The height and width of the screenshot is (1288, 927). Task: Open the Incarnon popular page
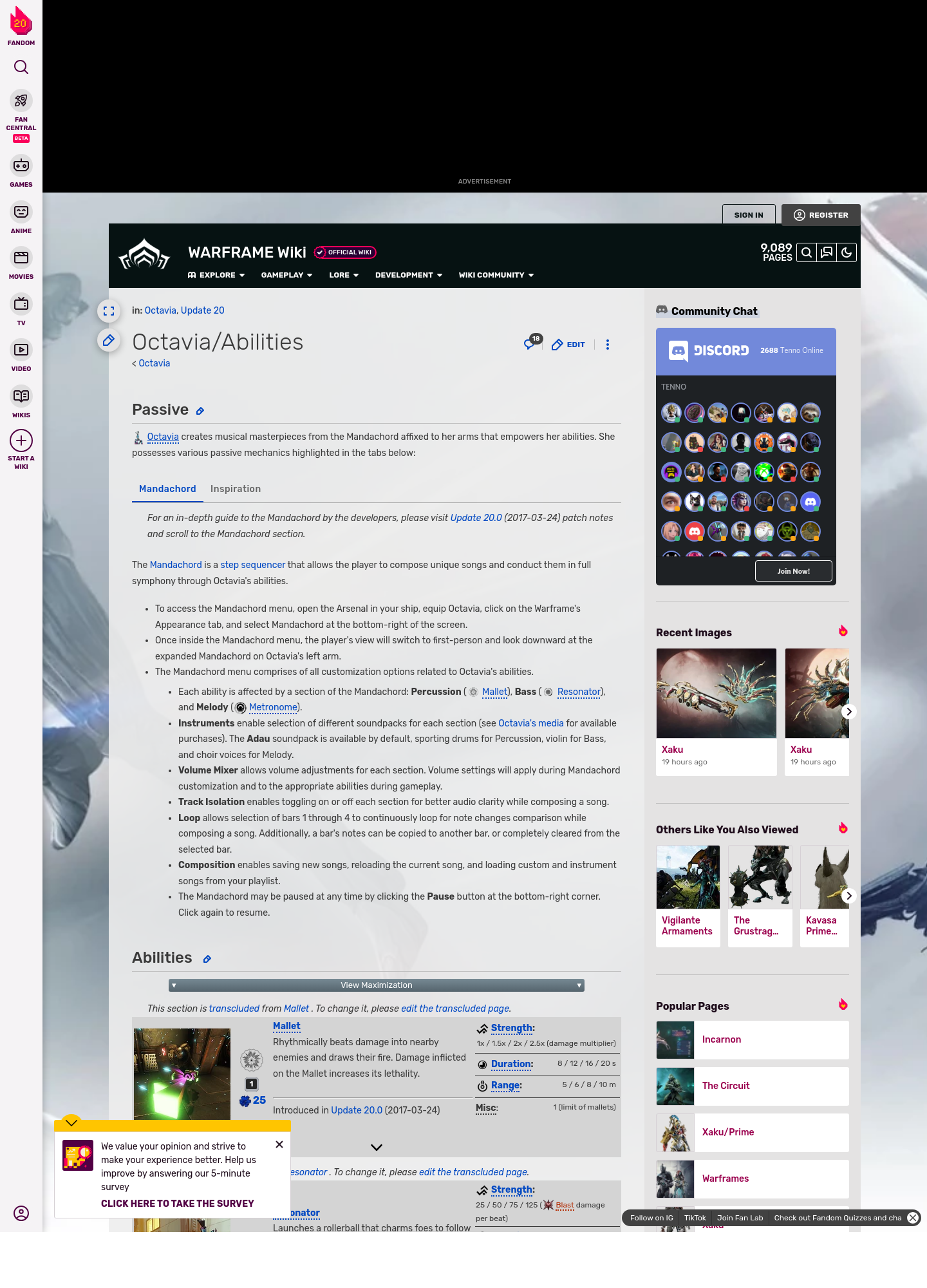pyautogui.click(x=753, y=1039)
